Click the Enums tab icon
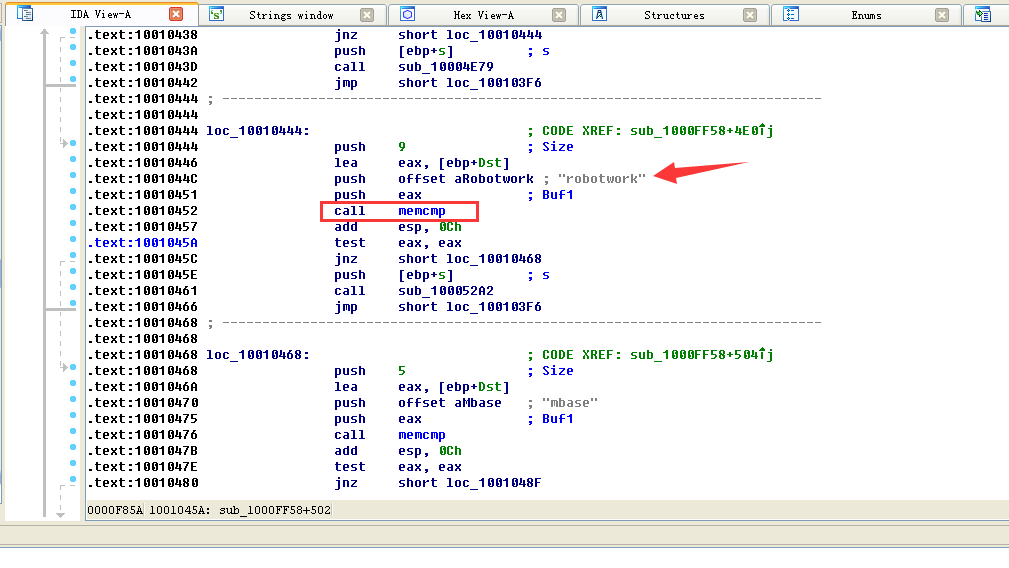 coord(791,14)
